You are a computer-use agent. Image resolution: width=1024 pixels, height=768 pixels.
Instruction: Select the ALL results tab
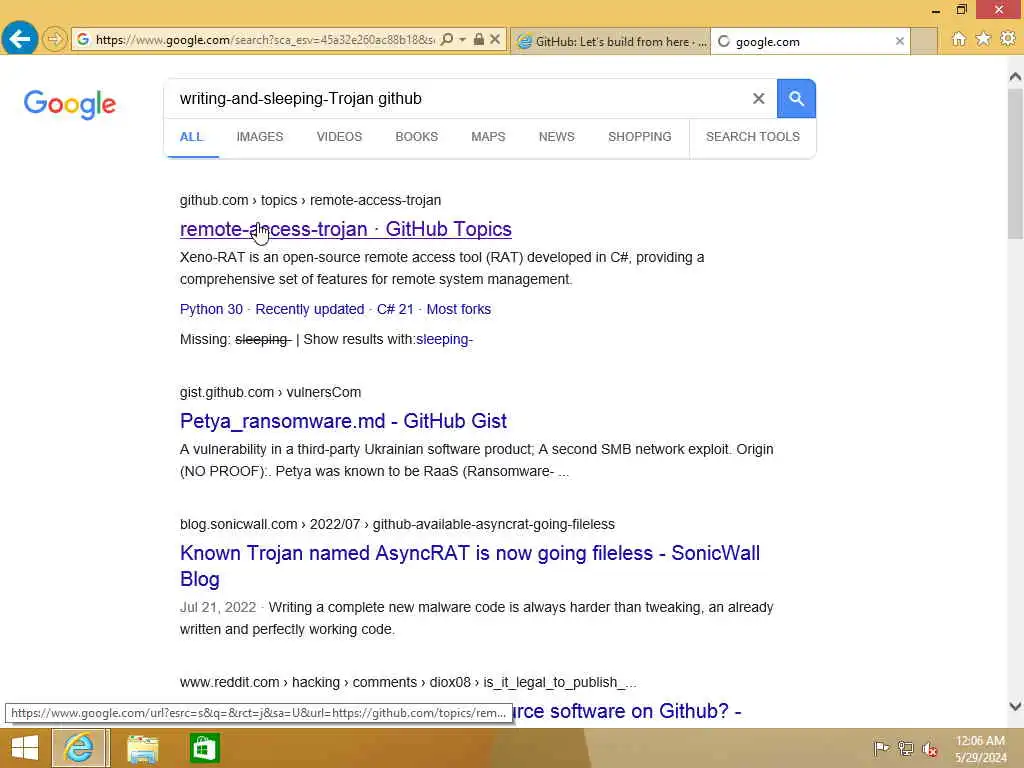click(x=191, y=137)
